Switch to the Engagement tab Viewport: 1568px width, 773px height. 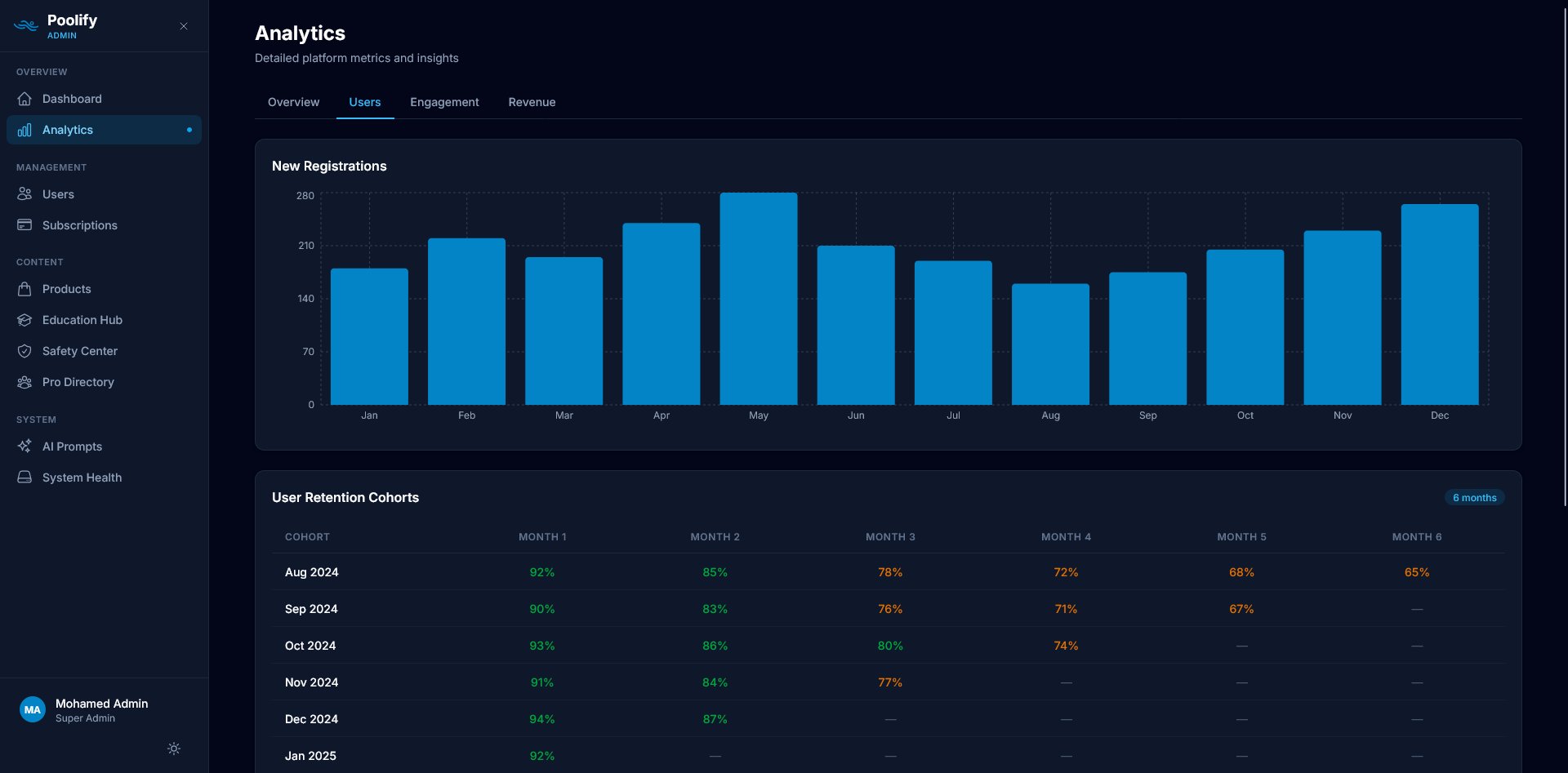tap(444, 102)
